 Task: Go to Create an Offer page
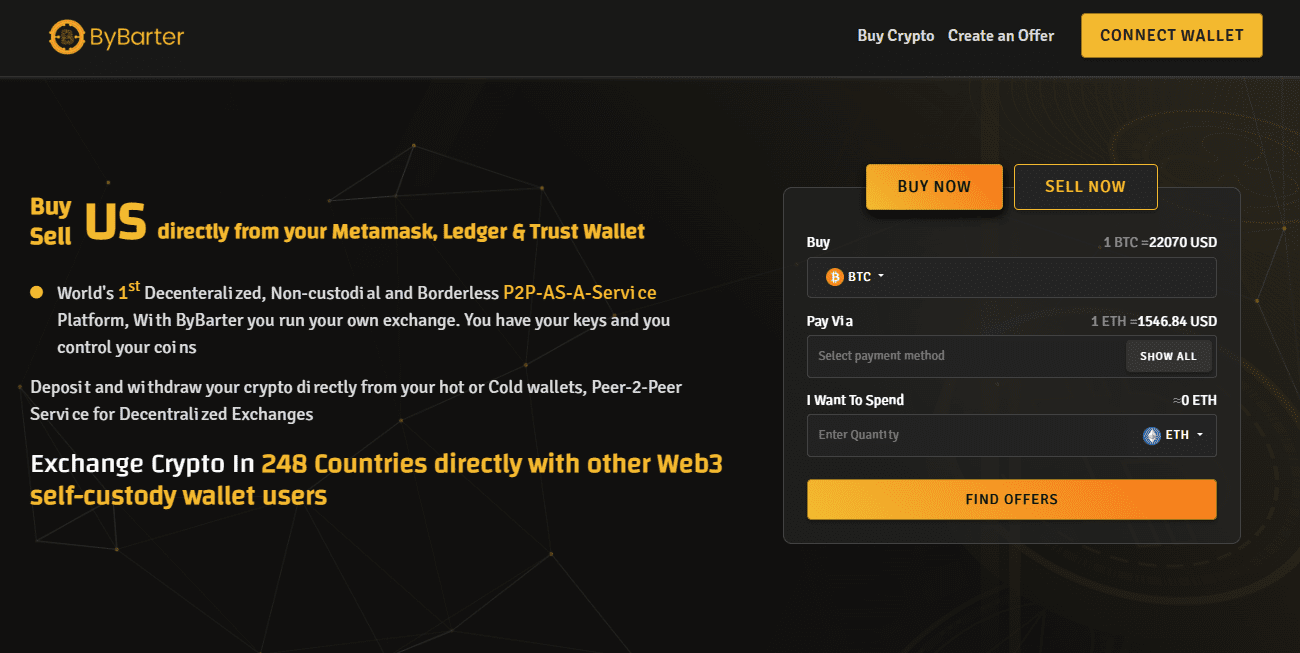pos(1000,36)
